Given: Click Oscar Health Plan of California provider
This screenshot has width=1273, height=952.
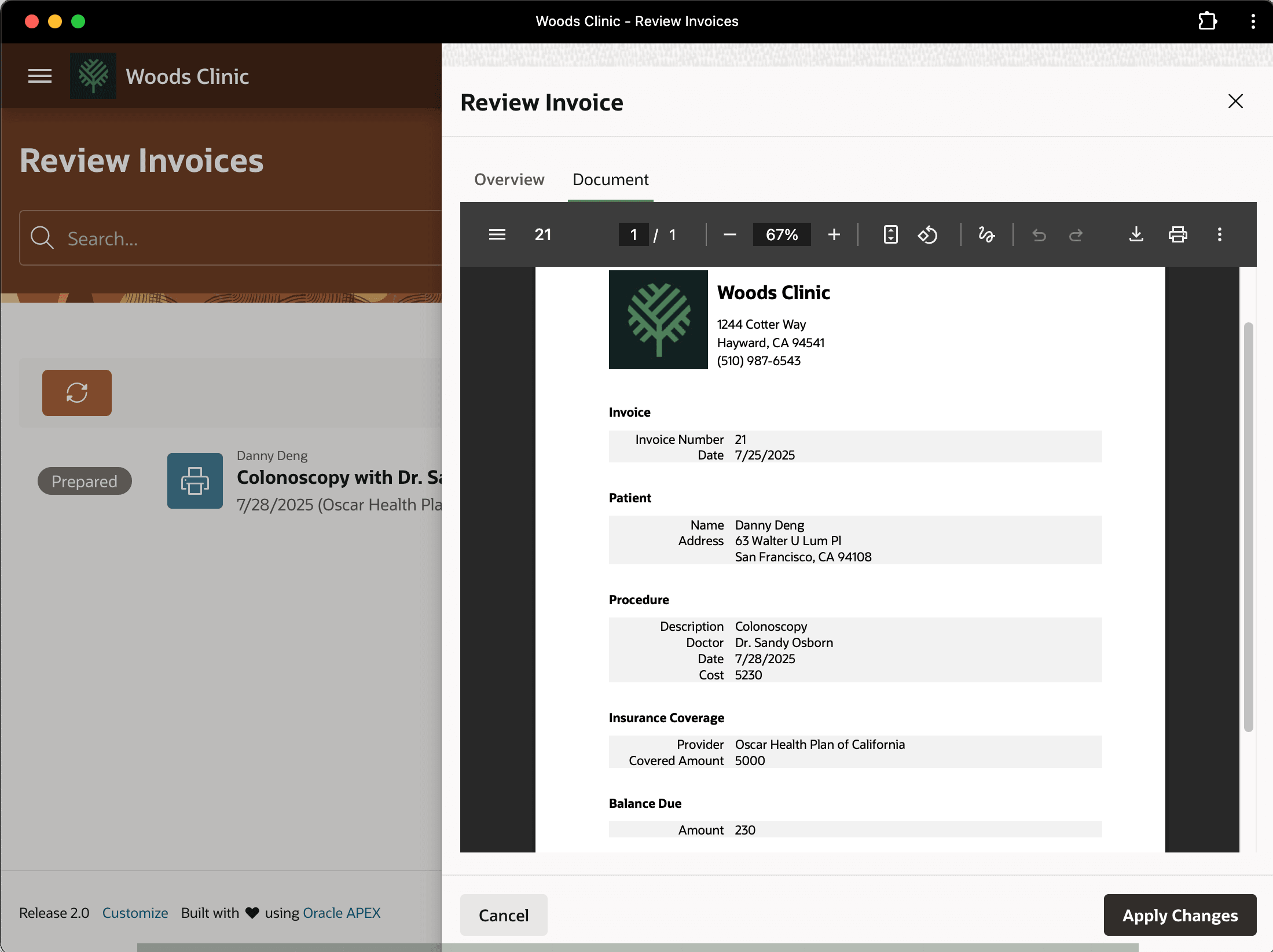Looking at the screenshot, I should 820,744.
